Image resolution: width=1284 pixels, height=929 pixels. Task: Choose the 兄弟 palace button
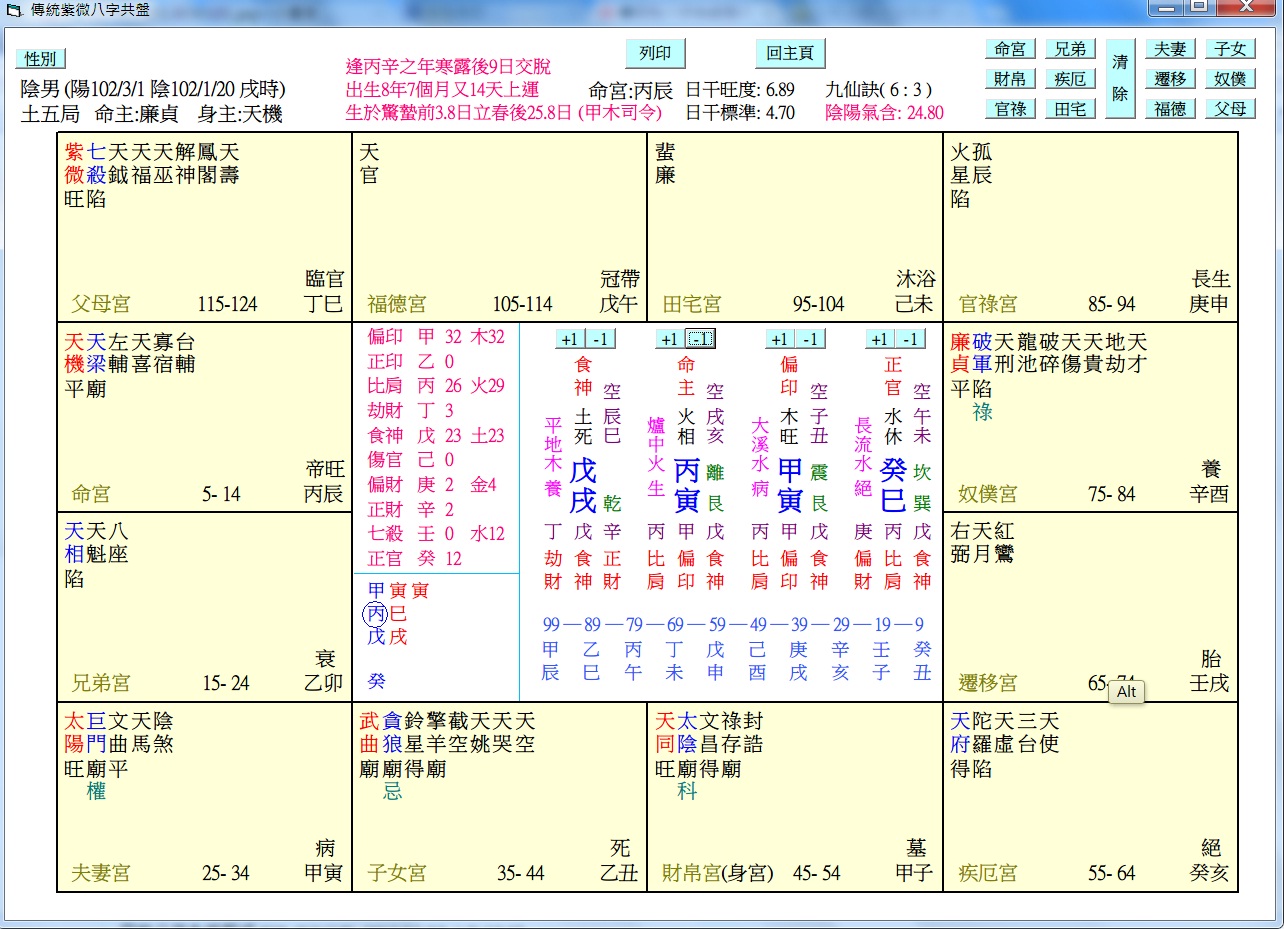pyautogui.click(x=1071, y=49)
